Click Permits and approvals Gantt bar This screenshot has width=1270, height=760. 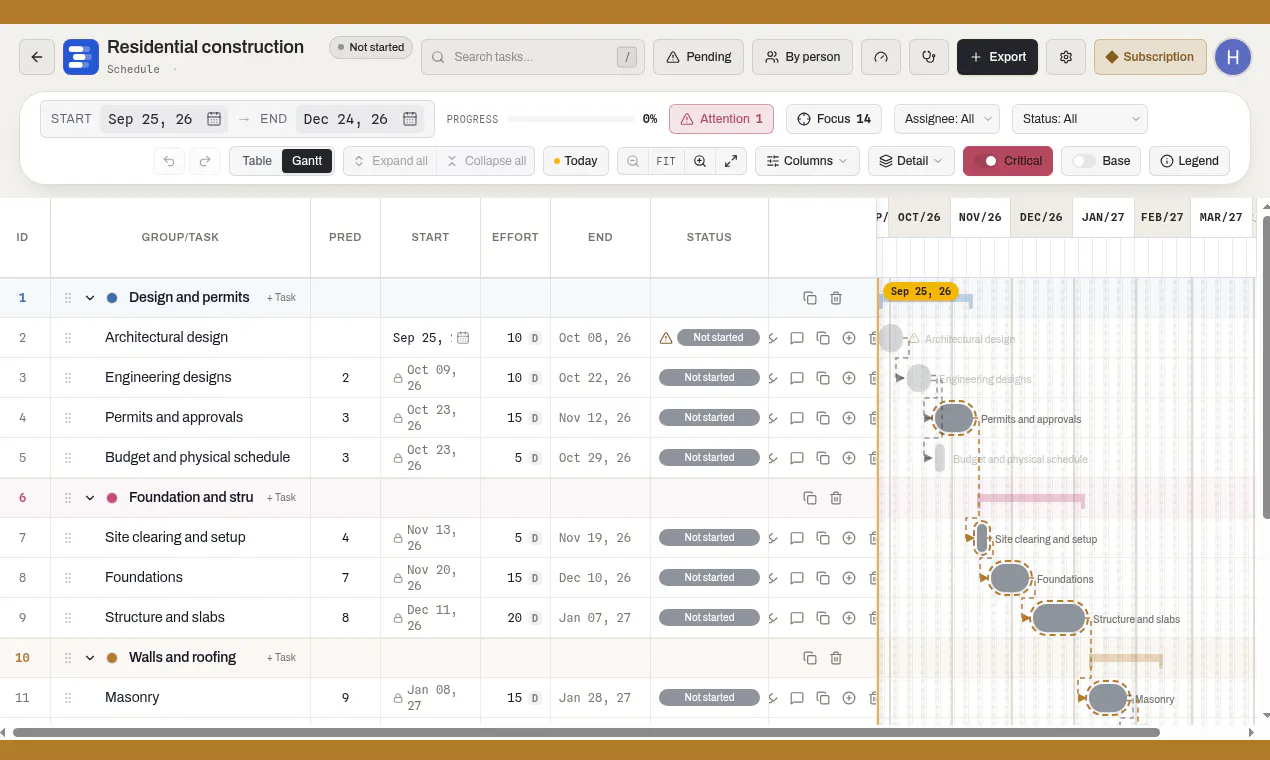954,418
